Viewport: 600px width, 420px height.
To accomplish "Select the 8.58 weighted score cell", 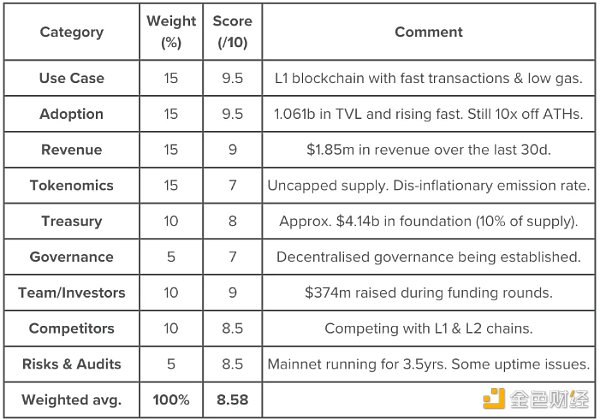I will pyautogui.click(x=233, y=400).
